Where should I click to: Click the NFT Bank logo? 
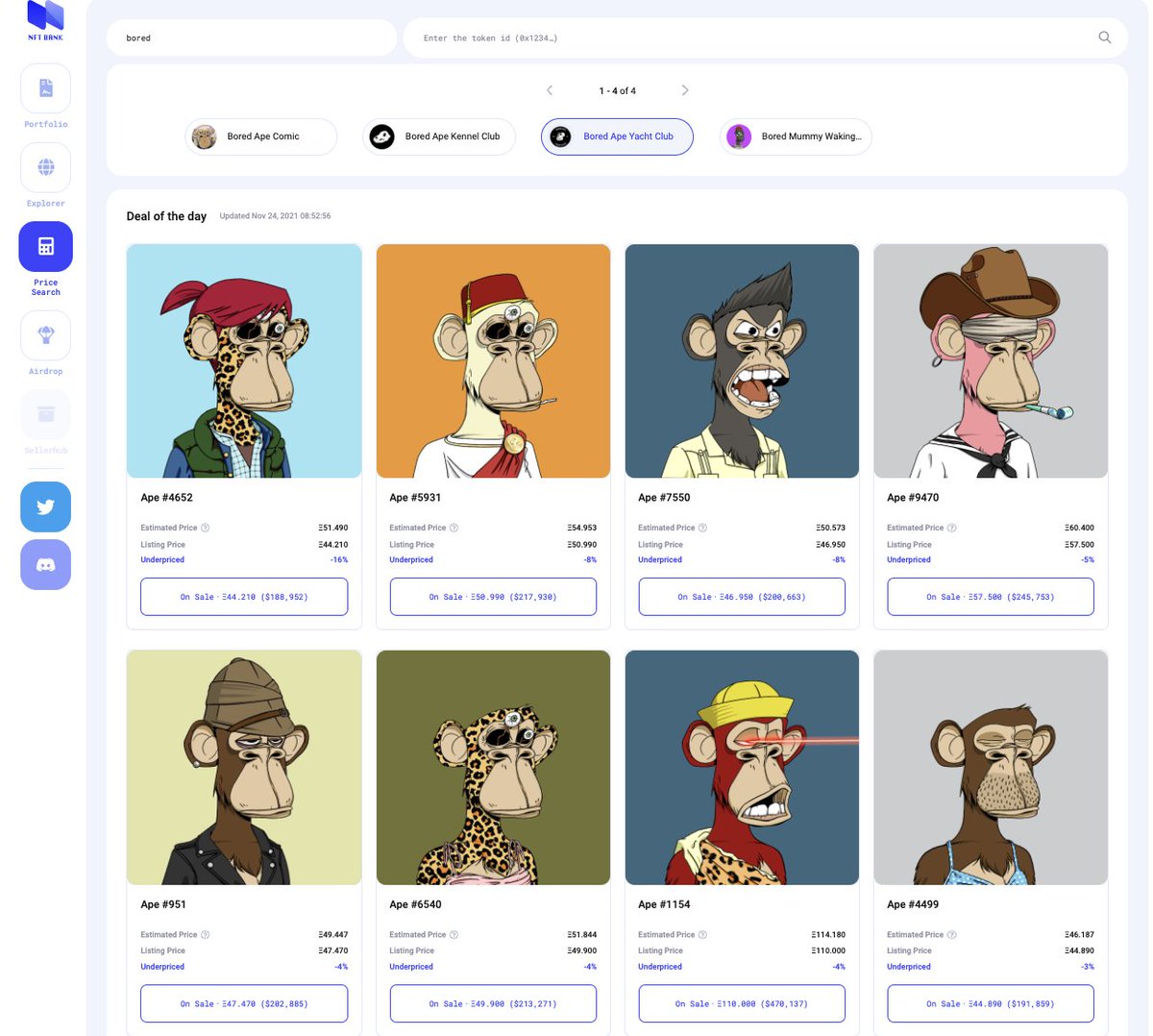point(45,20)
